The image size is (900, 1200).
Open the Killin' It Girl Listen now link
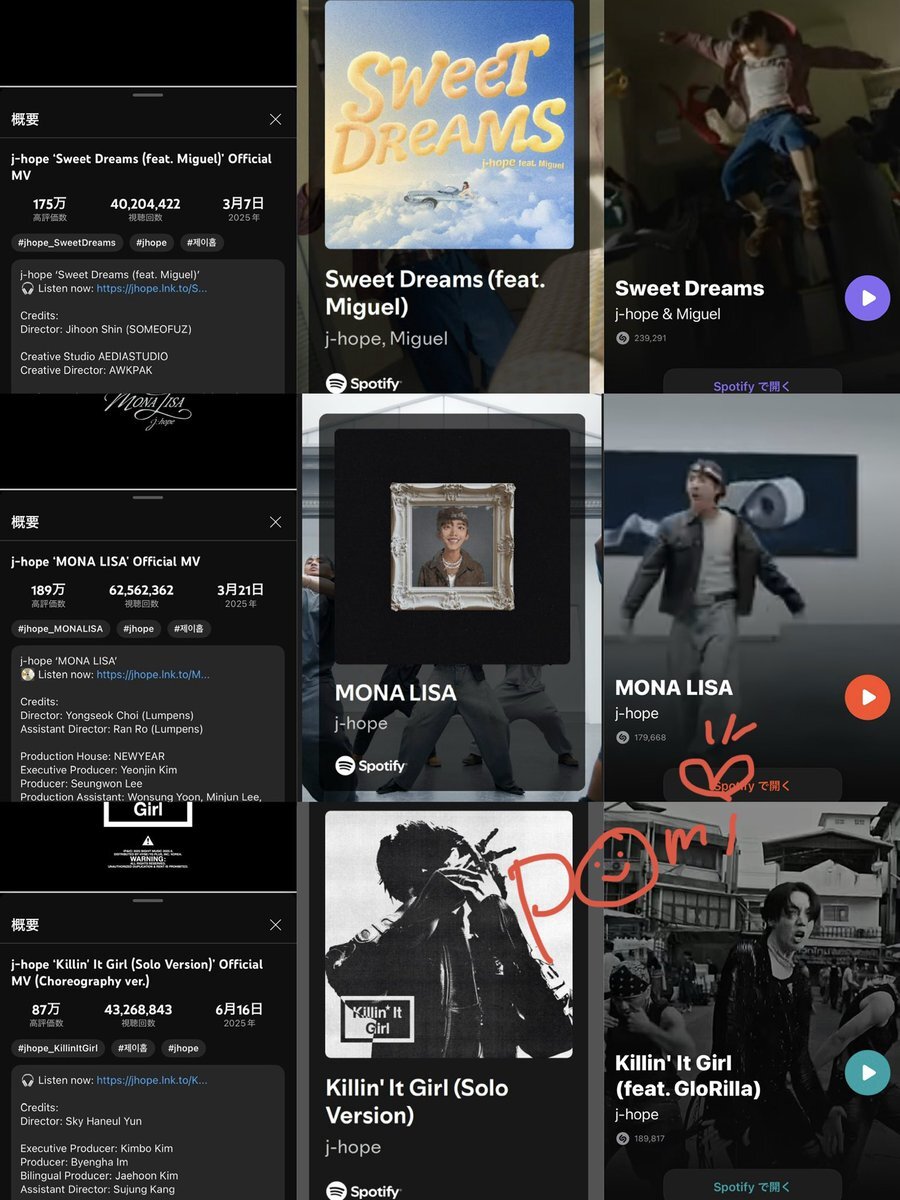point(152,1080)
